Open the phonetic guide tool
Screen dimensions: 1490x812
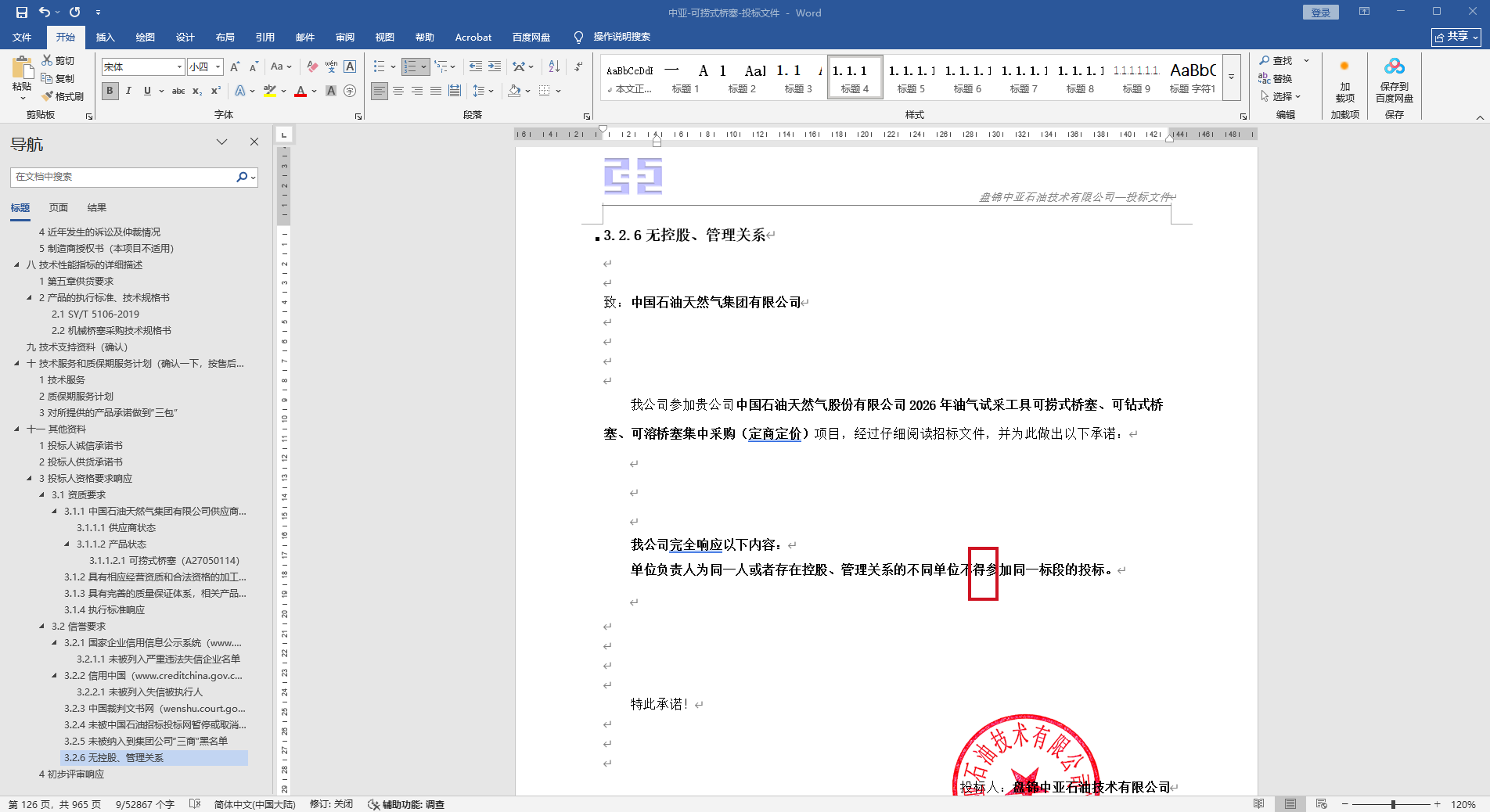(331, 67)
